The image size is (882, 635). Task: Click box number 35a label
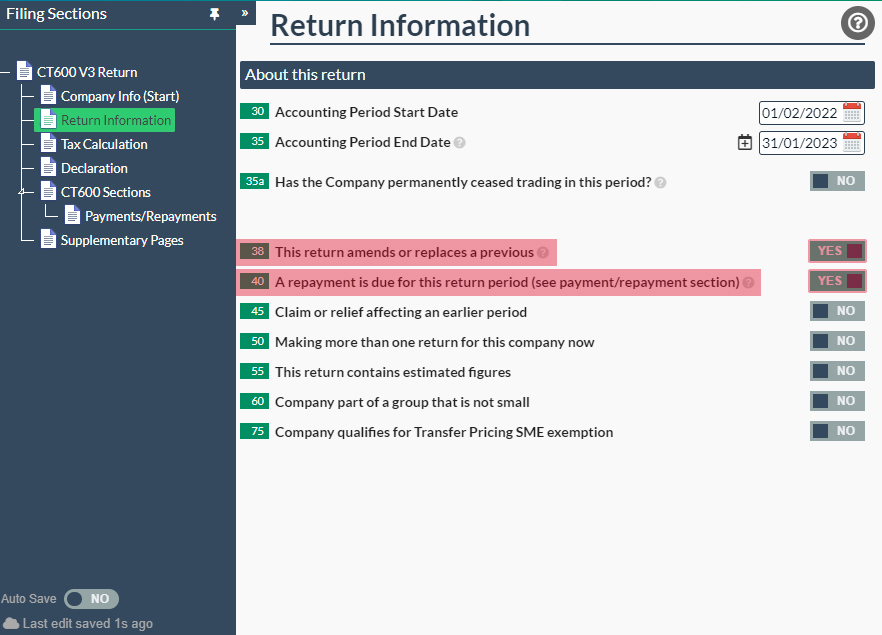click(x=254, y=181)
